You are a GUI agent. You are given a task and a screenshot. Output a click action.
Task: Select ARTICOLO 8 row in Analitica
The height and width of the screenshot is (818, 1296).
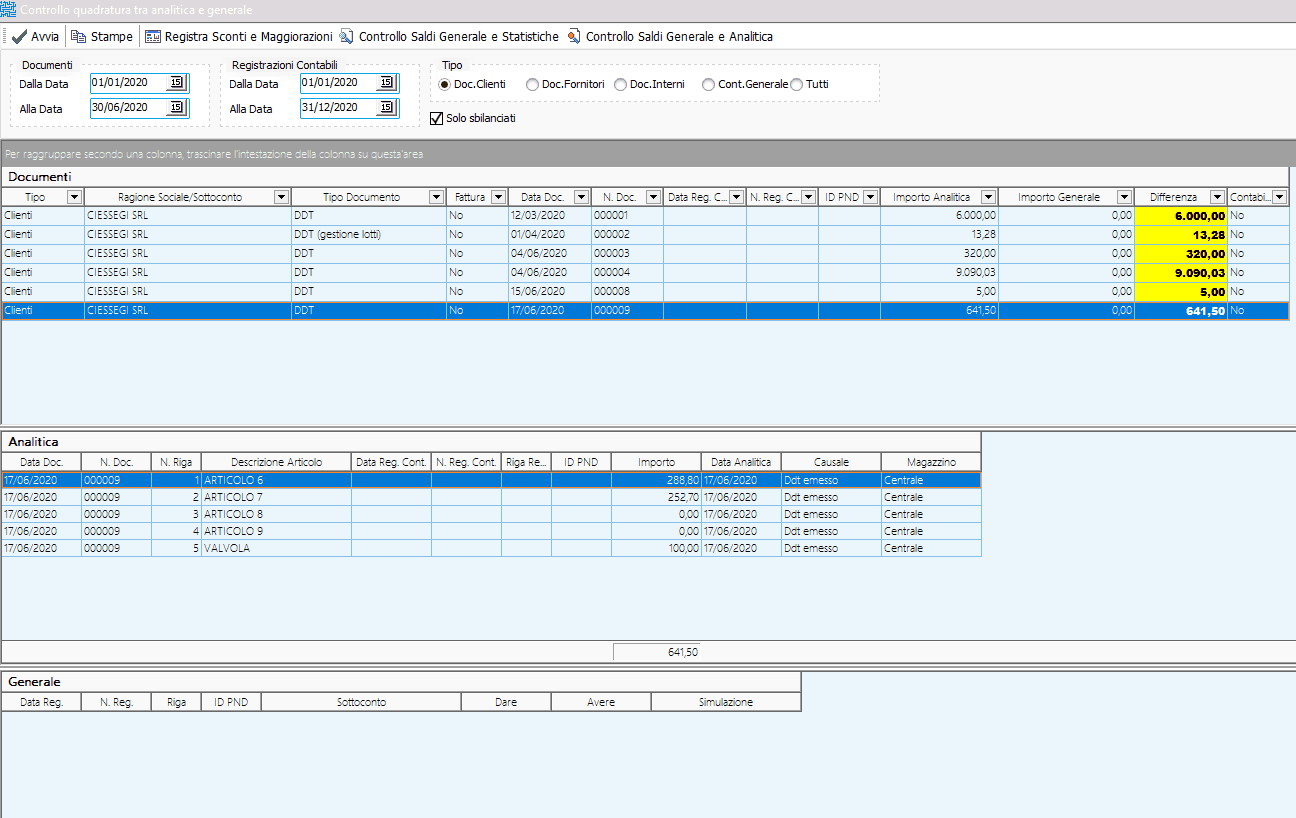(x=491, y=514)
